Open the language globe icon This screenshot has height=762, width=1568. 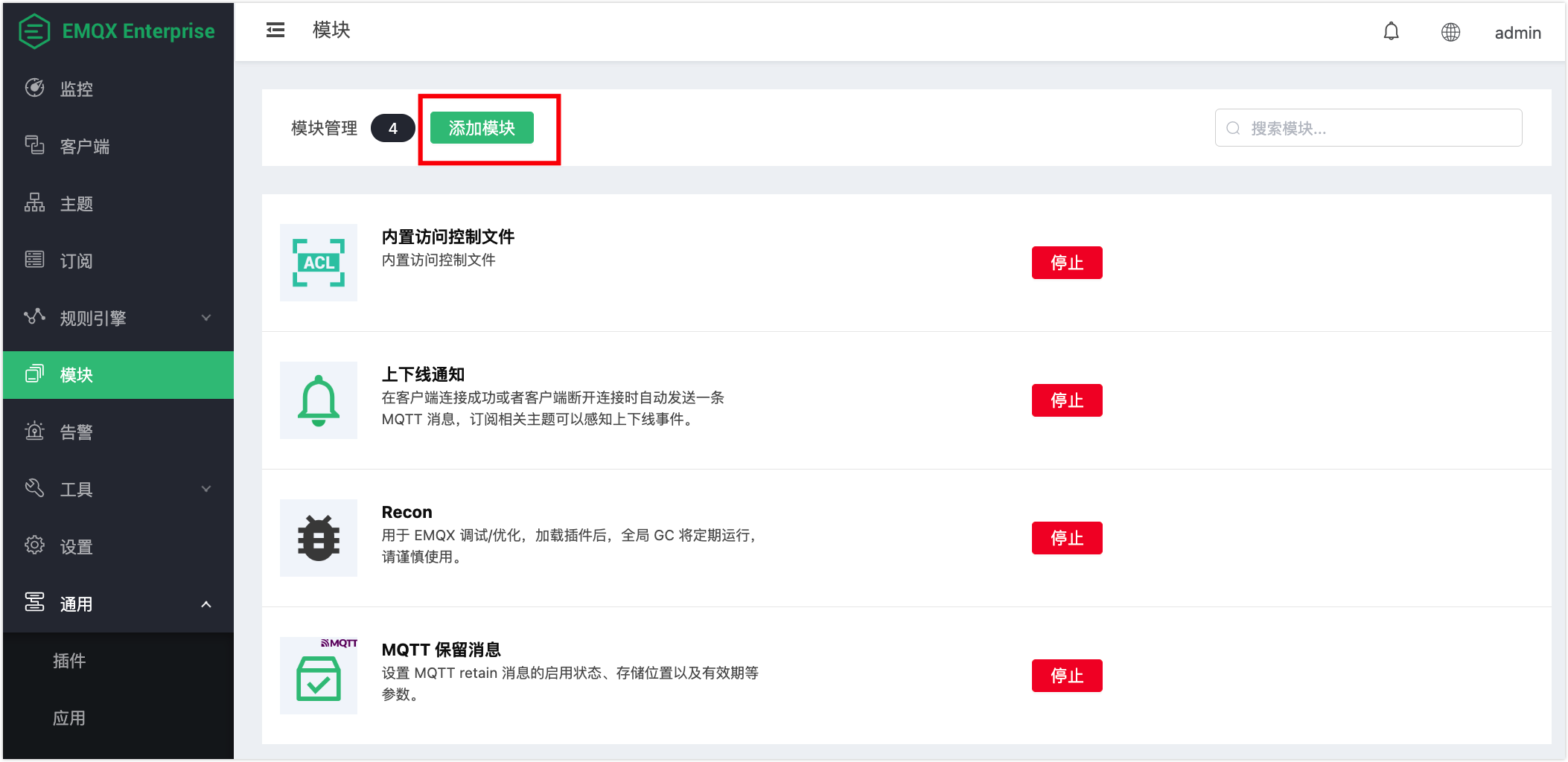1450,32
